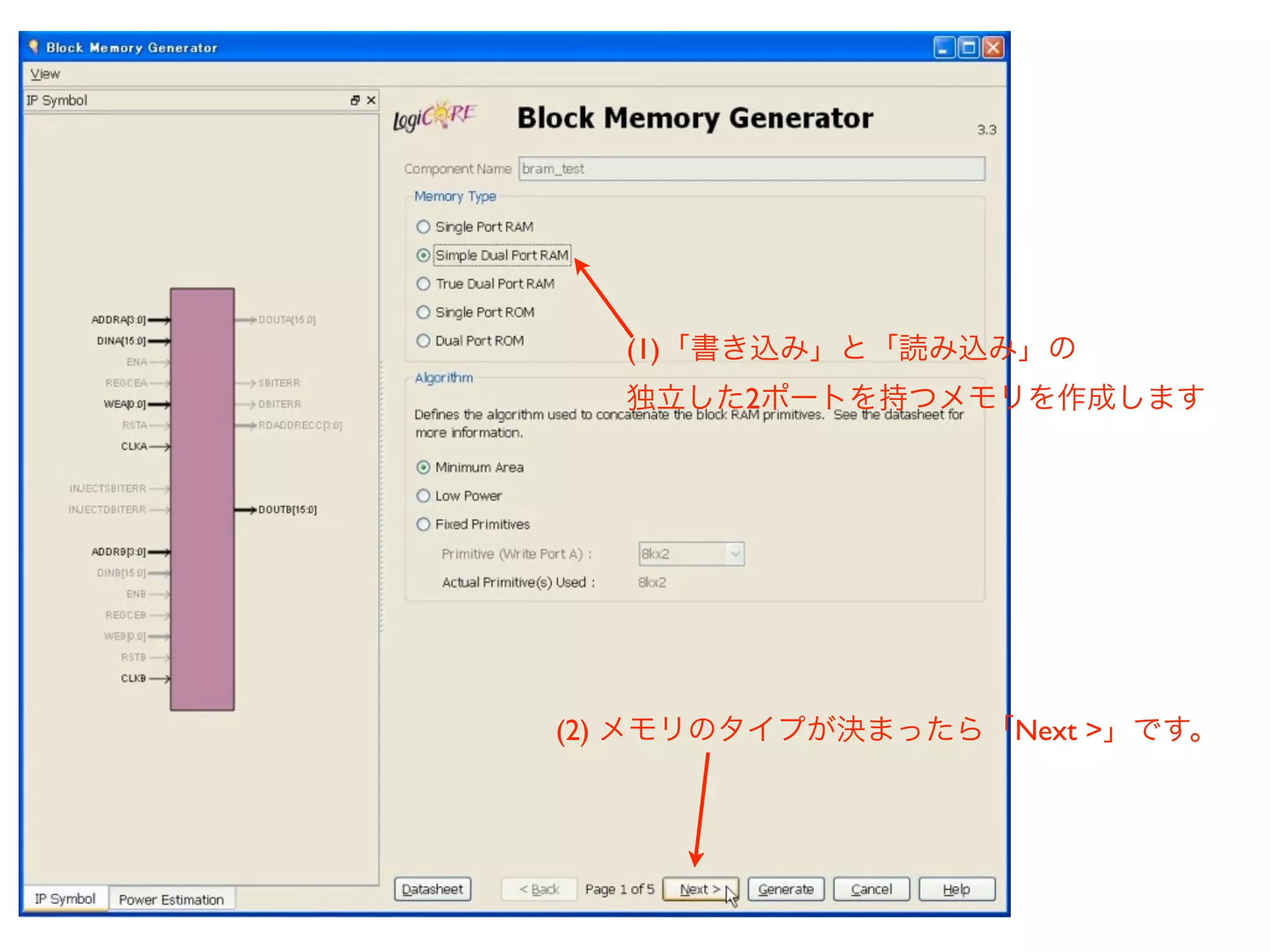The height and width of the screenshot is (952, 1270).
Task: Maximize the Block Memory Generator window
Action: [x=968, y=48]
